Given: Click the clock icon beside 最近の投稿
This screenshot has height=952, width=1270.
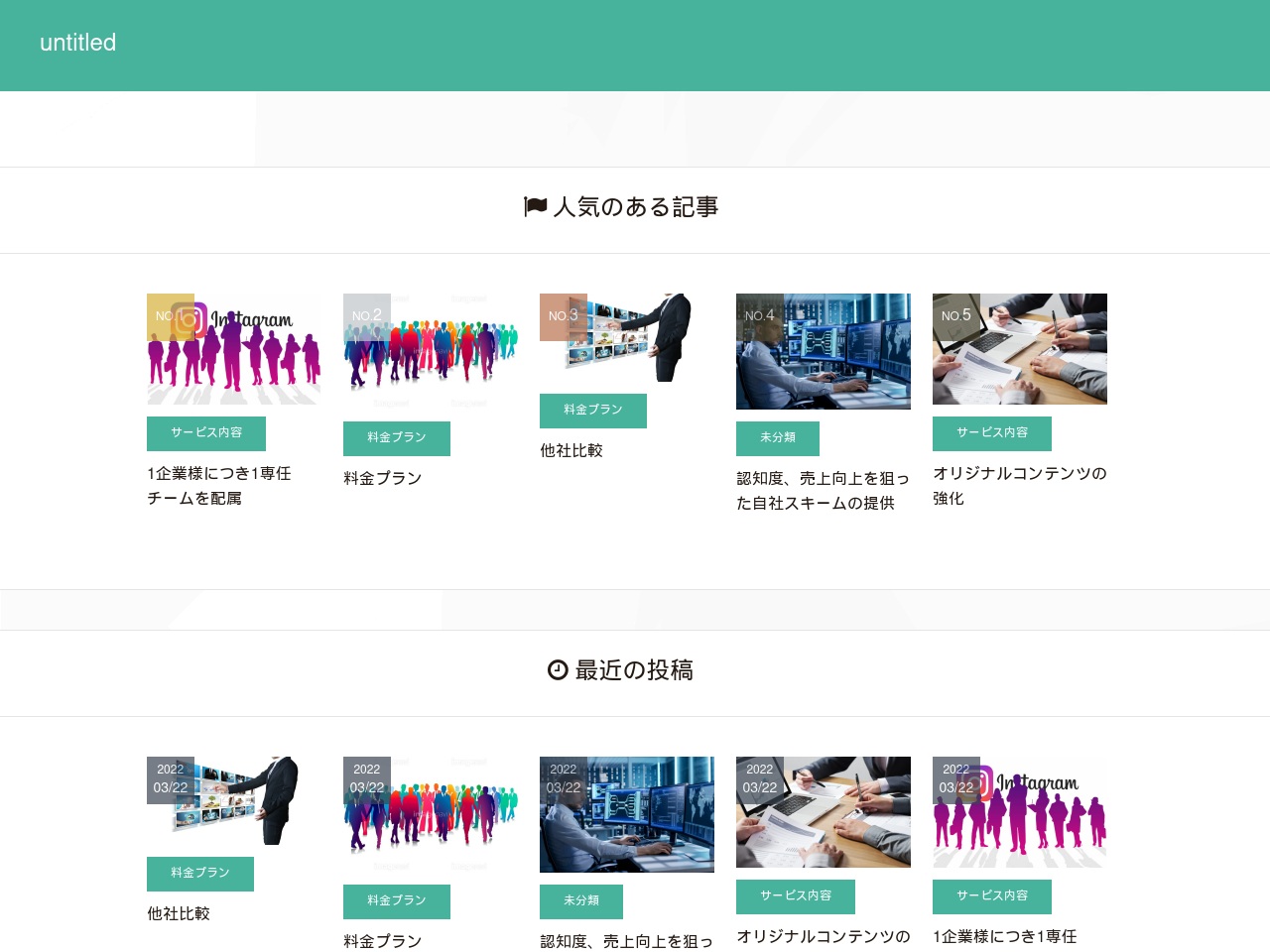Looking at the screenshot, I should (558, 670).
